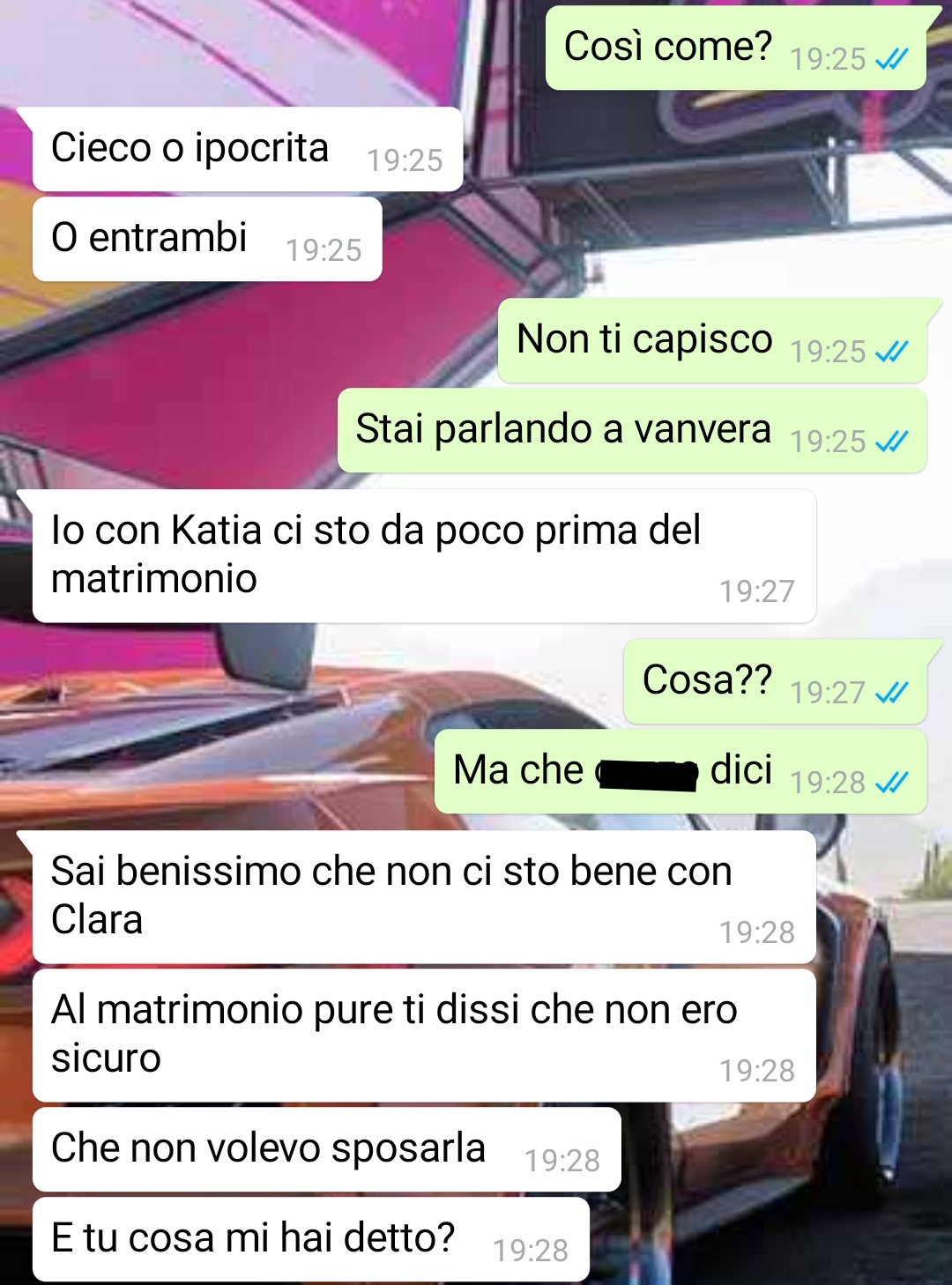Select the 'Cieco o ipocrita' message bubble
Viewport: 952px width, 1285px height.
(247, 149)
